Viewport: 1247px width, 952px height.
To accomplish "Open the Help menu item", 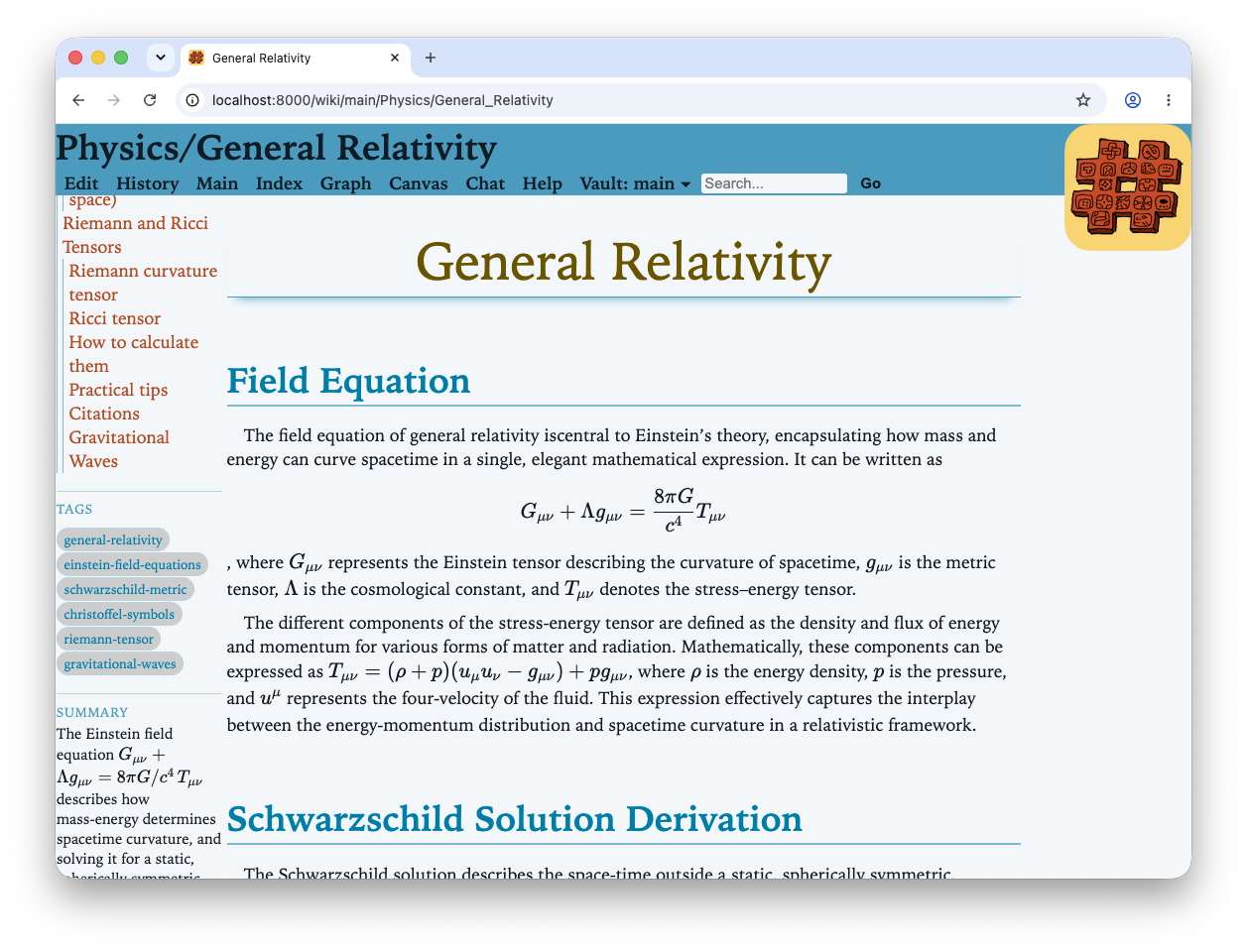I will pyautogui.click(x=543, y=183).
